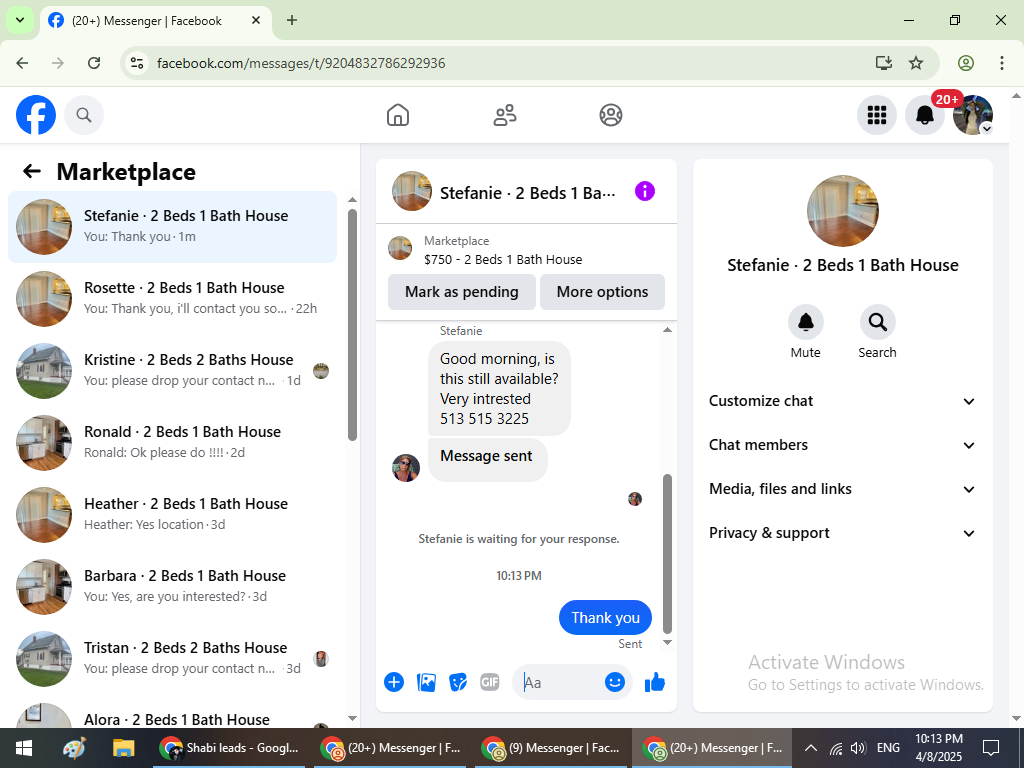The height and width of the screenshot is (768, 1024).
Task: Expand Media, files and links section
Action: click(x=842, y=489)
